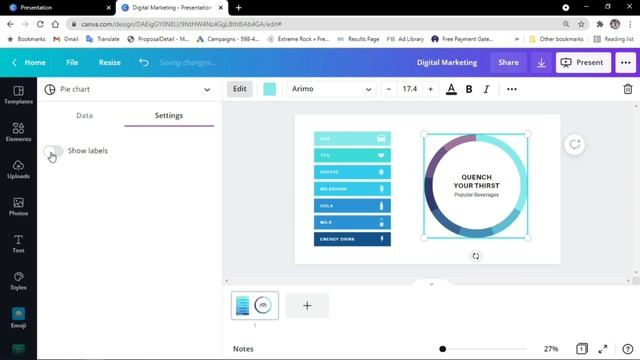The image size is (640, 360).
Task: Open the Emoji sidebar app
Action: pos(18,318)
